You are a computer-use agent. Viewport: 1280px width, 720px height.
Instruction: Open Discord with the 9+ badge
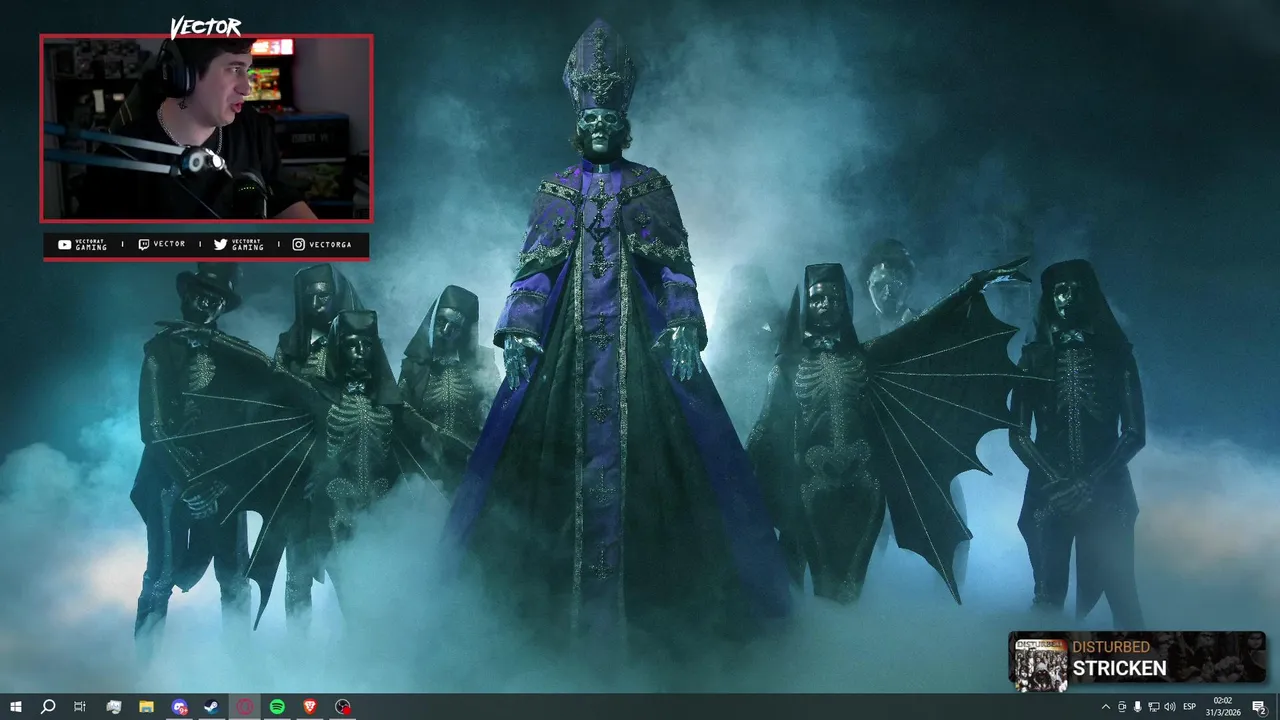point(179,707)
